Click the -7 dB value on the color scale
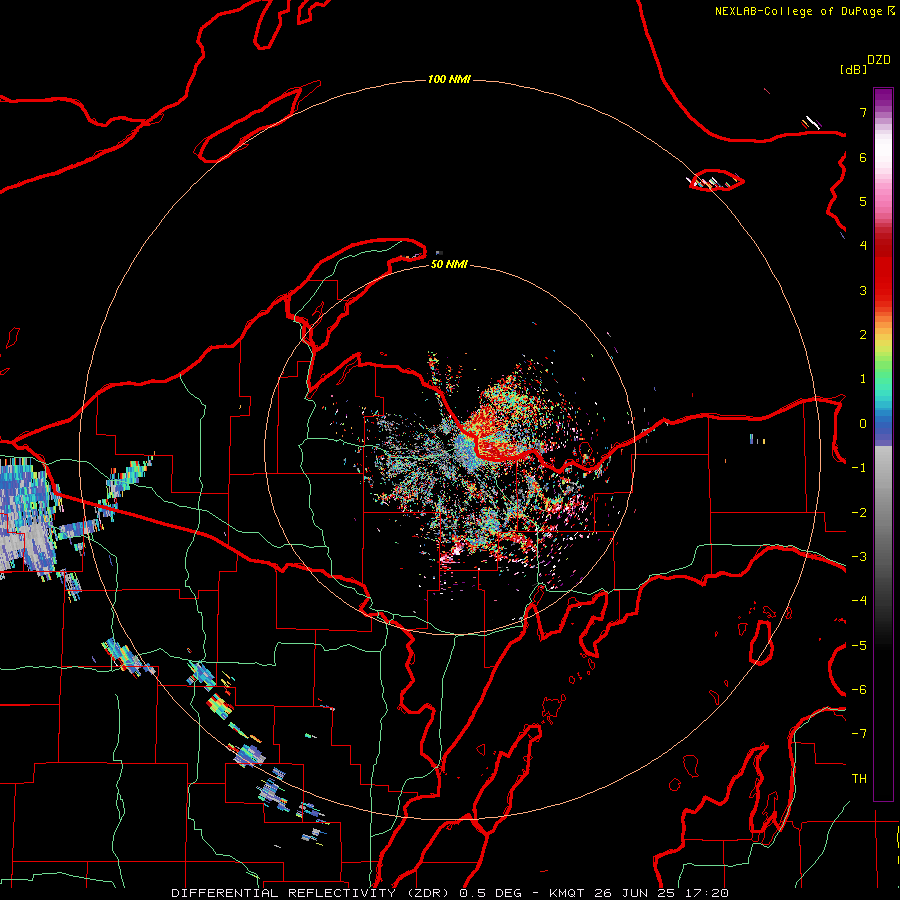Image resolution: width=900 pixels, height=900 pixels. 859,734
